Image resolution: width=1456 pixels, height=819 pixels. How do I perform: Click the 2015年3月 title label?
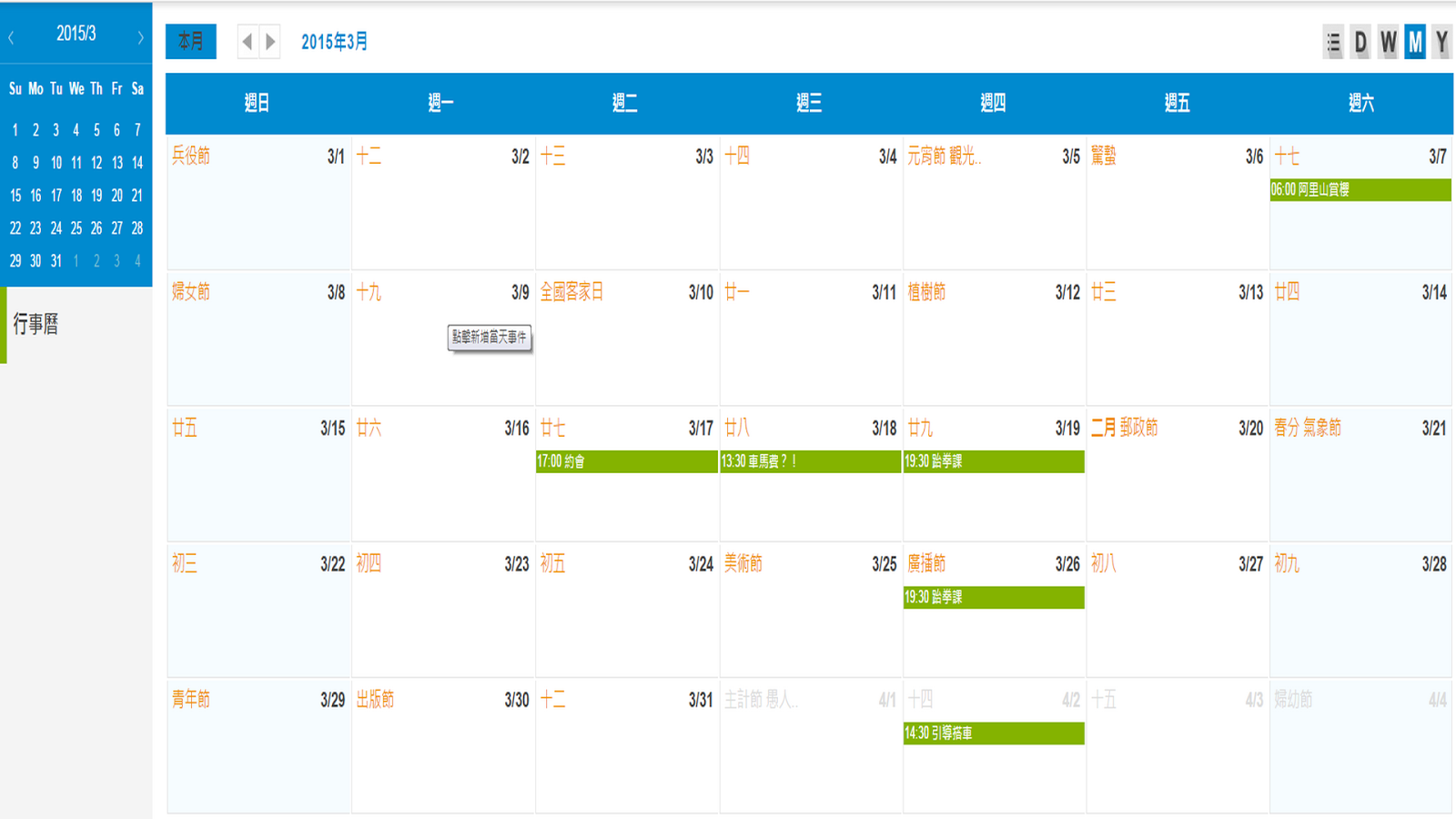tap(332, 42)
